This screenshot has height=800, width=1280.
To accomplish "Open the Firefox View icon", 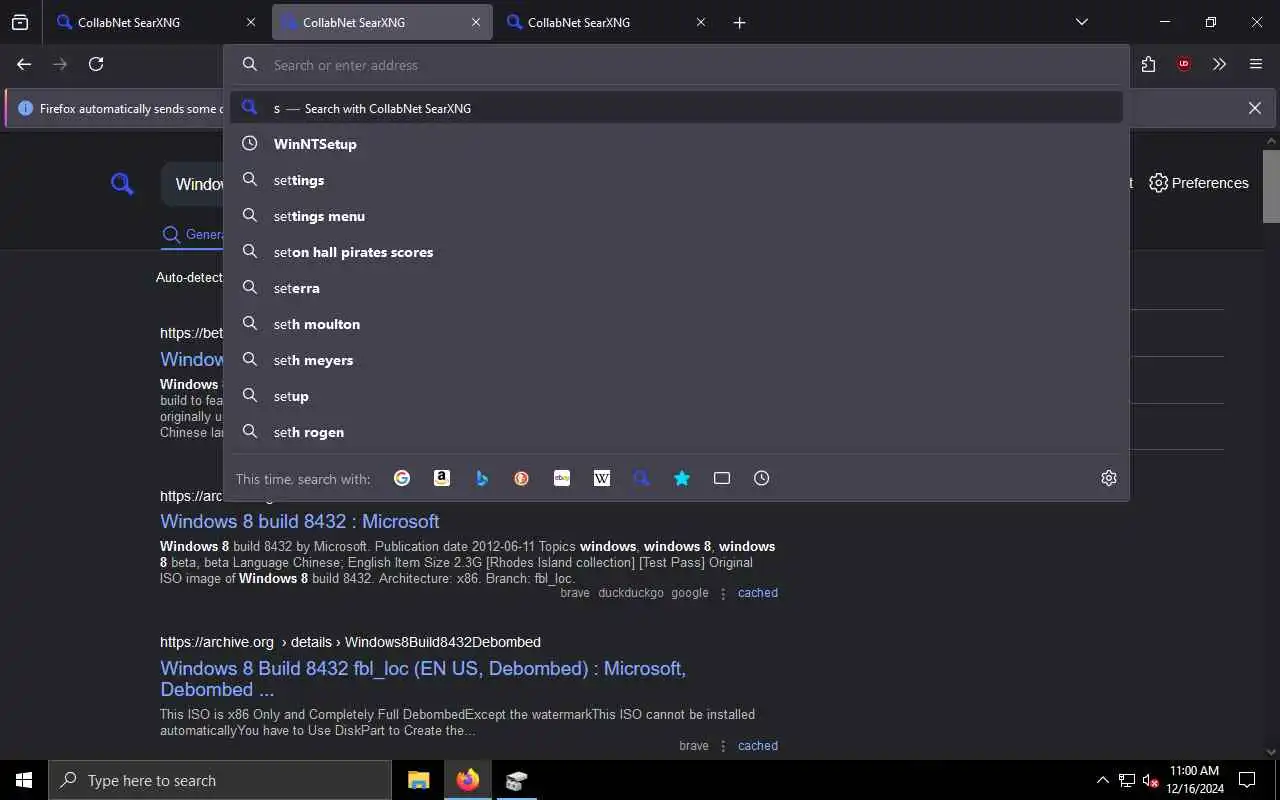I will point(20,22).
